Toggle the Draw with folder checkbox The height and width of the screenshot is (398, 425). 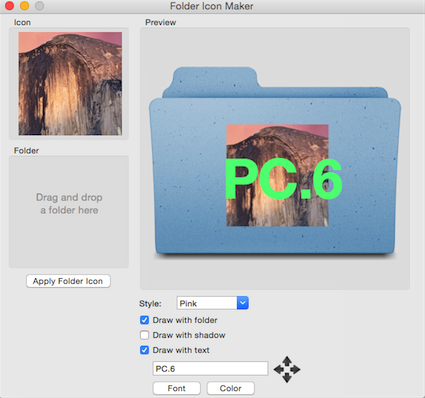[x=144, y=320]
